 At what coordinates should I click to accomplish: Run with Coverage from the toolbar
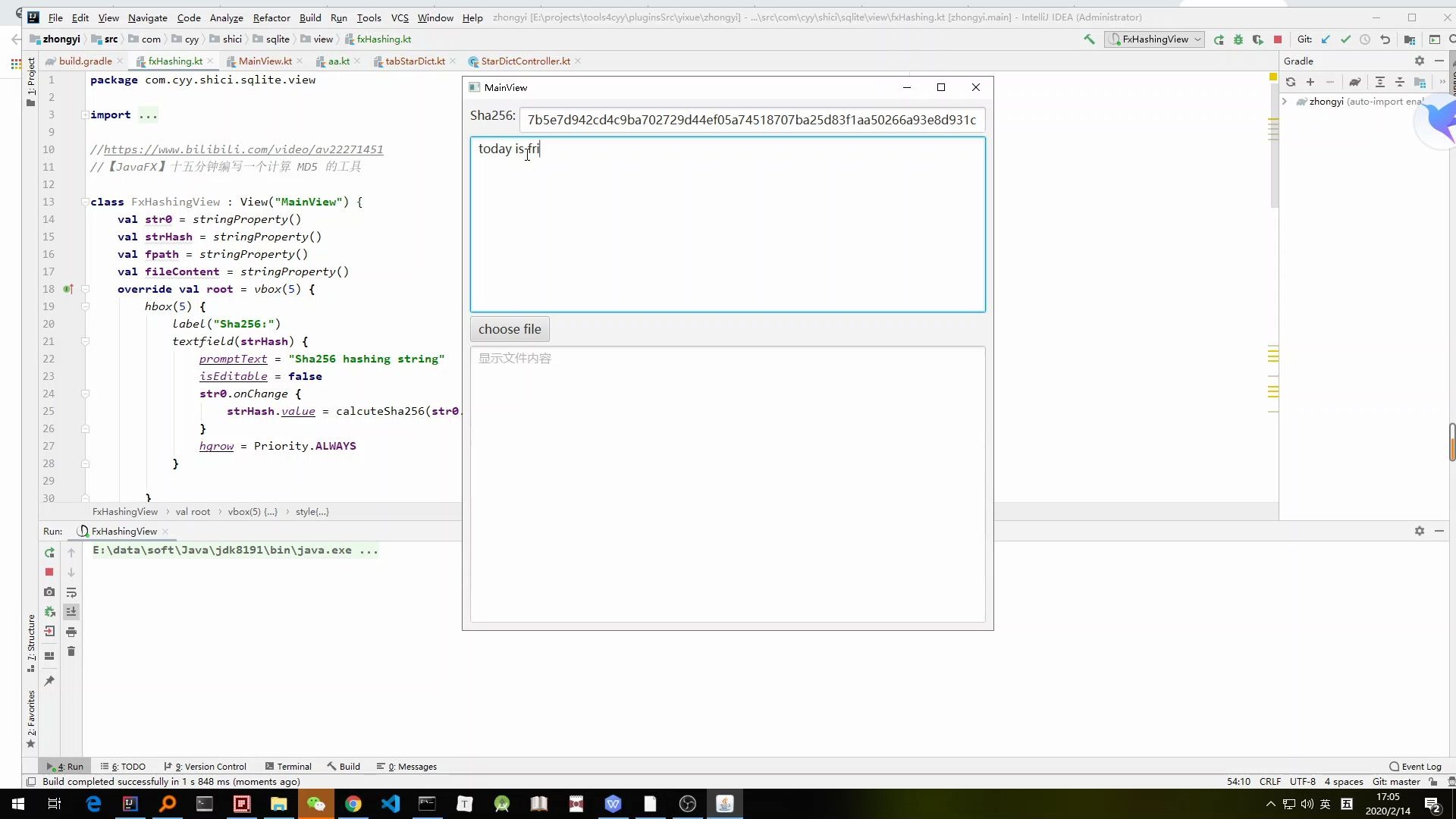(x=1258, y=39)
